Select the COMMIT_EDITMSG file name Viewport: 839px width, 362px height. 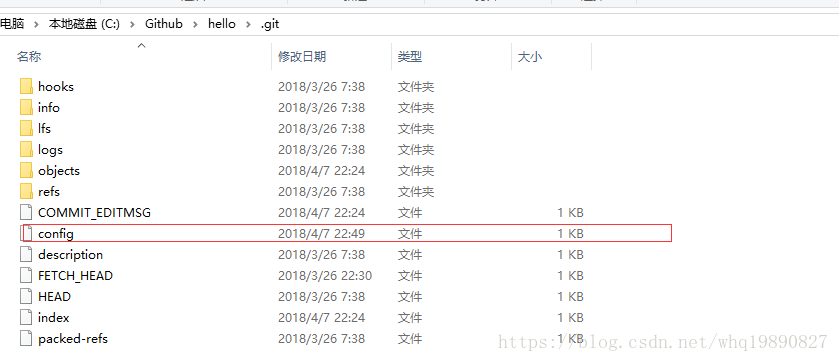pos(94,212)
